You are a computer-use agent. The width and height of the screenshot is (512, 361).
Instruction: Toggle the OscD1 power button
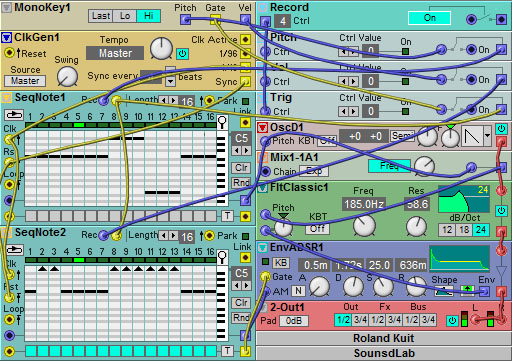[x=501, y=128]
